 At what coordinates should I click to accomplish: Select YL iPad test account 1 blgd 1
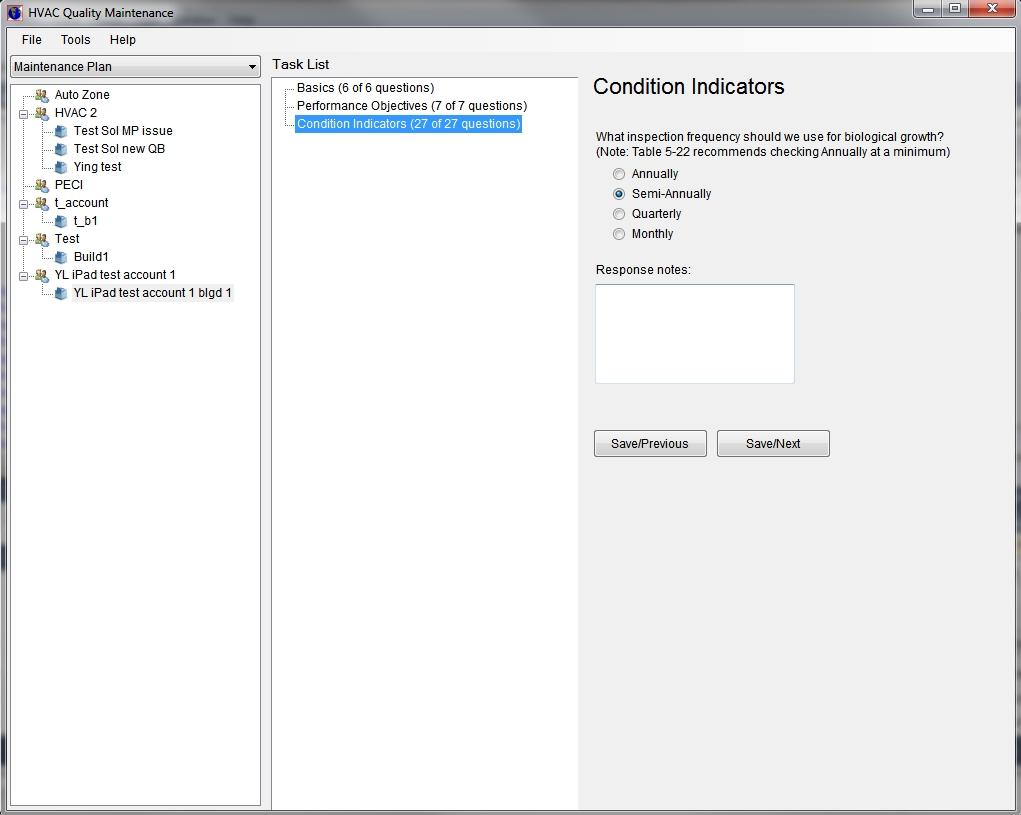[x=152, y=293]
